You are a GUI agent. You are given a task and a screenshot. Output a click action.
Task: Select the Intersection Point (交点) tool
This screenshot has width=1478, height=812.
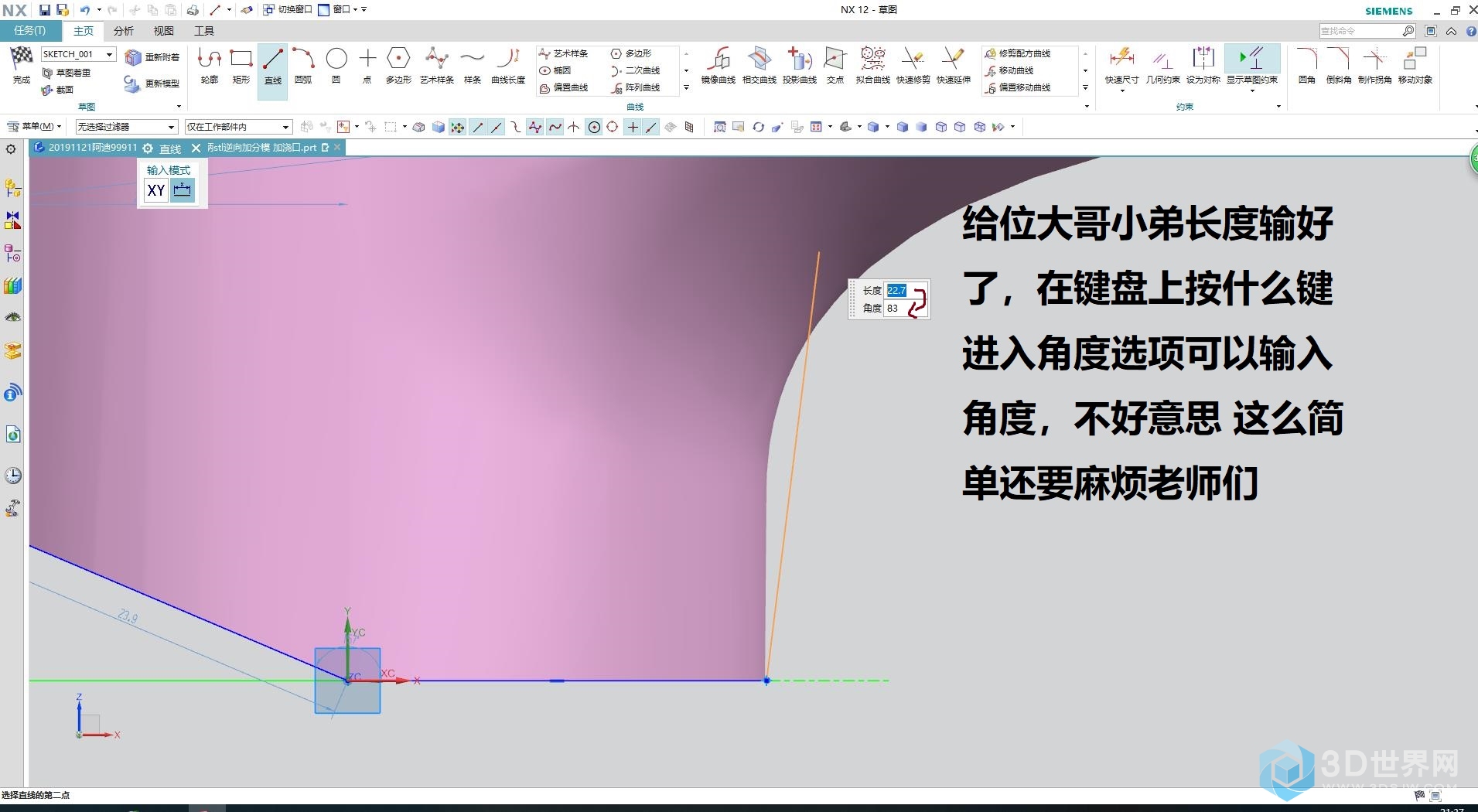835,65
